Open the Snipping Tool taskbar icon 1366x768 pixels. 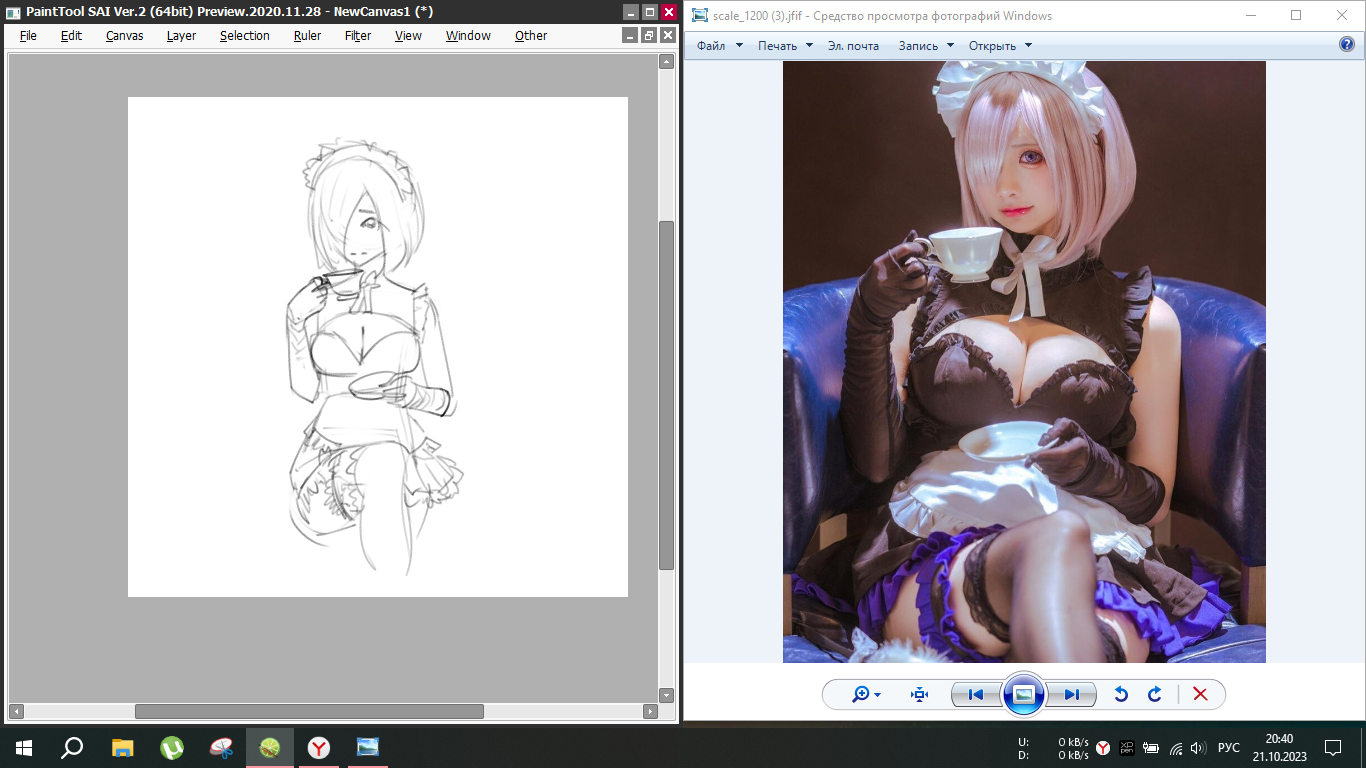(221, 747)
